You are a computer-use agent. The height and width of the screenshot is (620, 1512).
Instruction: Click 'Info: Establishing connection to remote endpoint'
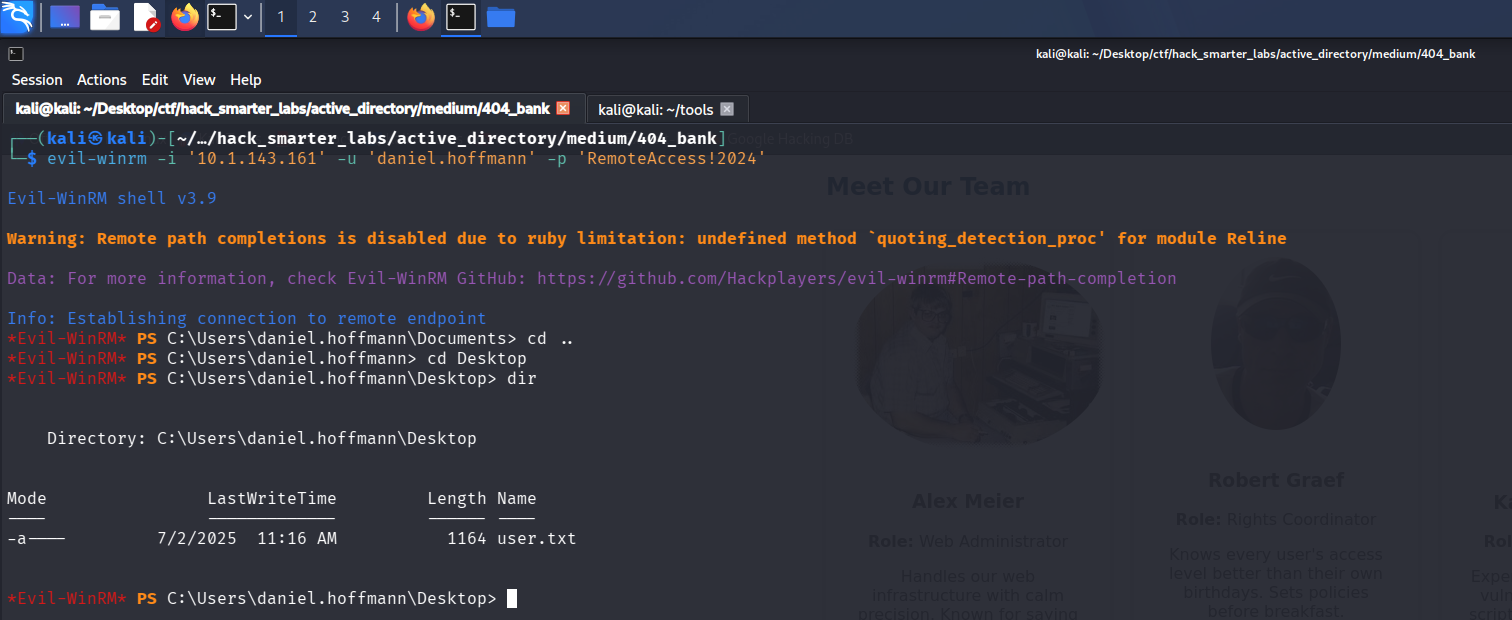point(247,318)
